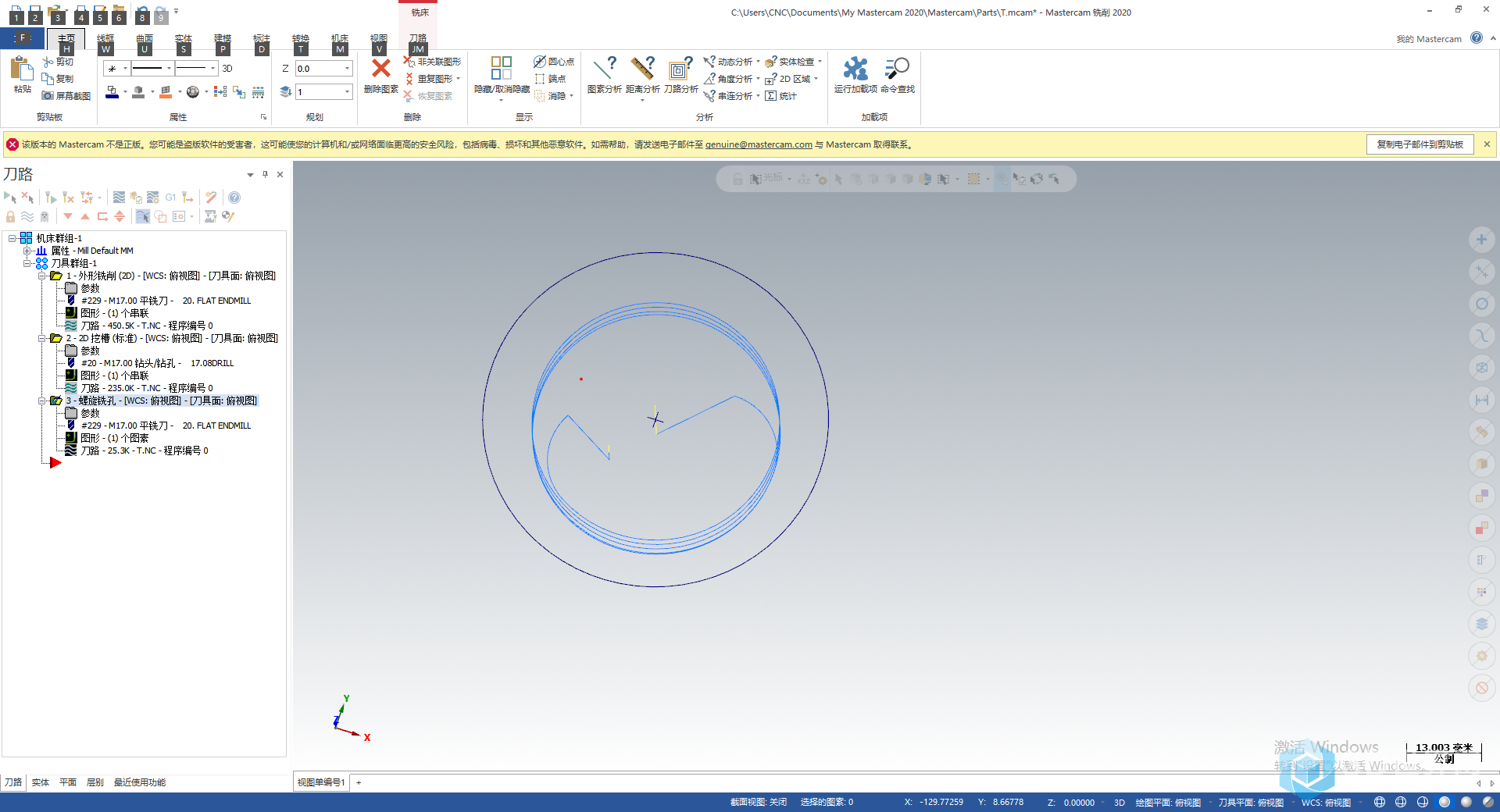Click 复制电子邮件到剪贴板 button

1420,144
